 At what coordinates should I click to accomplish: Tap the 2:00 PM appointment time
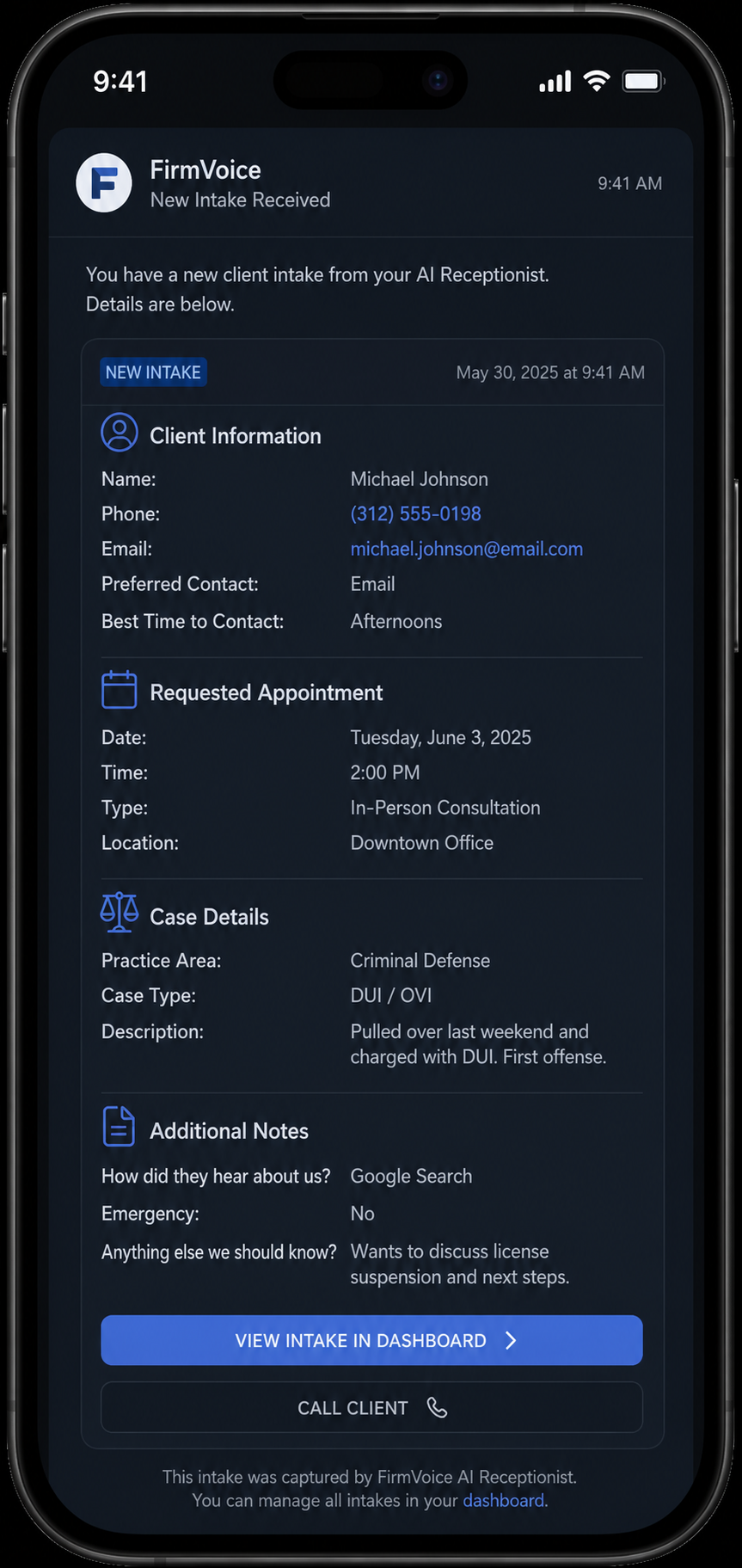pyautogui.click(x=385, y=772)
